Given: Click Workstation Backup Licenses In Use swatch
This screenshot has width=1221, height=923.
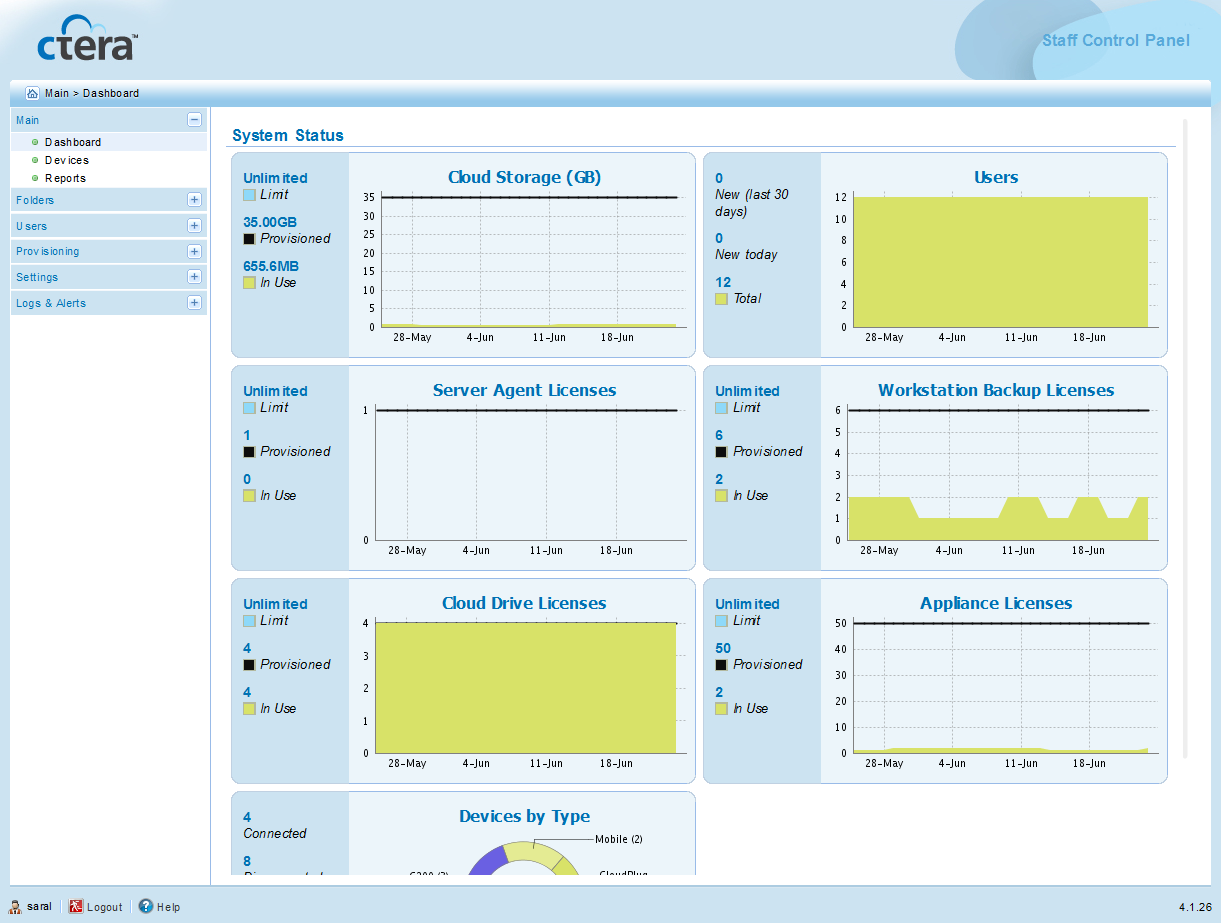Looking at the screenshot, I should (721, 496).
